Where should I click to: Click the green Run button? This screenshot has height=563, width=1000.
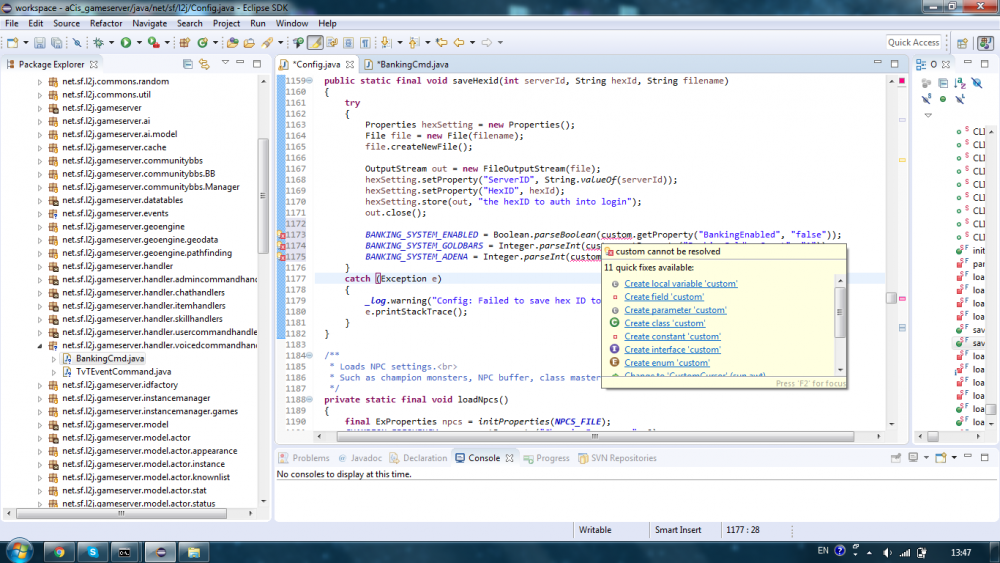[x=125, y=43]
